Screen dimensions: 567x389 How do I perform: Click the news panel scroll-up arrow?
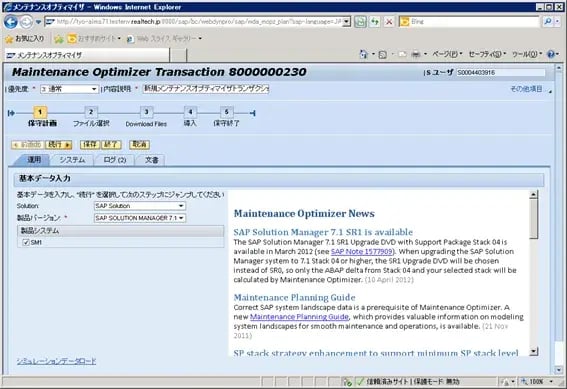pos(533,195)
